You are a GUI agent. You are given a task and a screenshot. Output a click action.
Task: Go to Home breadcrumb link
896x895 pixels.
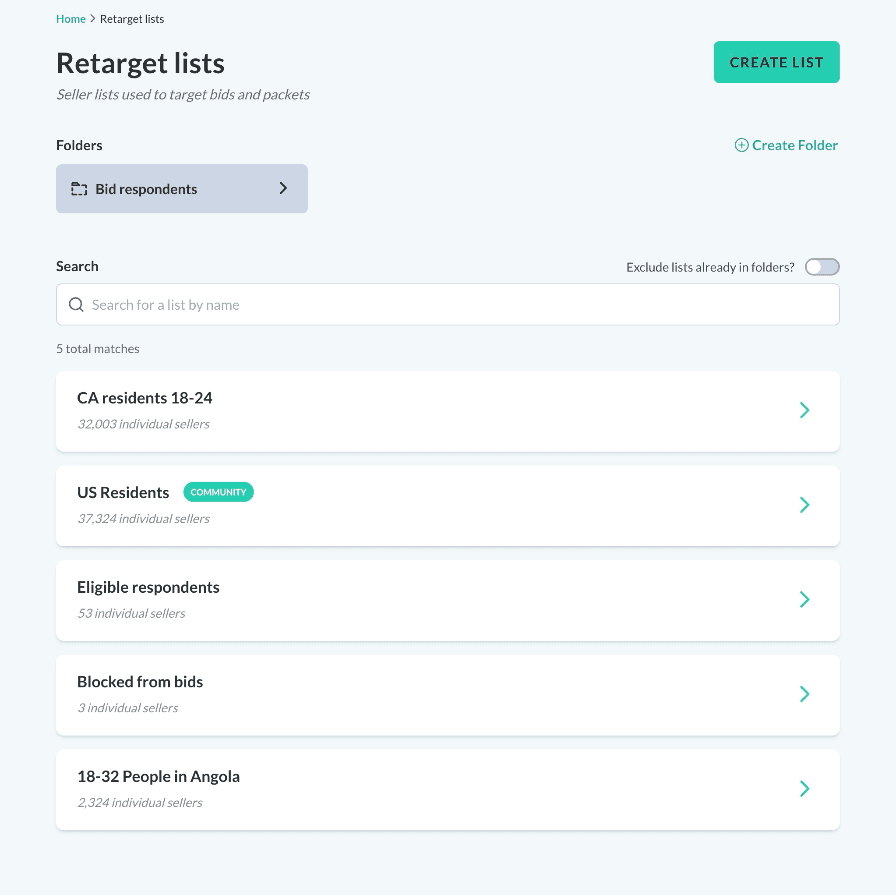click(x=71, y=19)
